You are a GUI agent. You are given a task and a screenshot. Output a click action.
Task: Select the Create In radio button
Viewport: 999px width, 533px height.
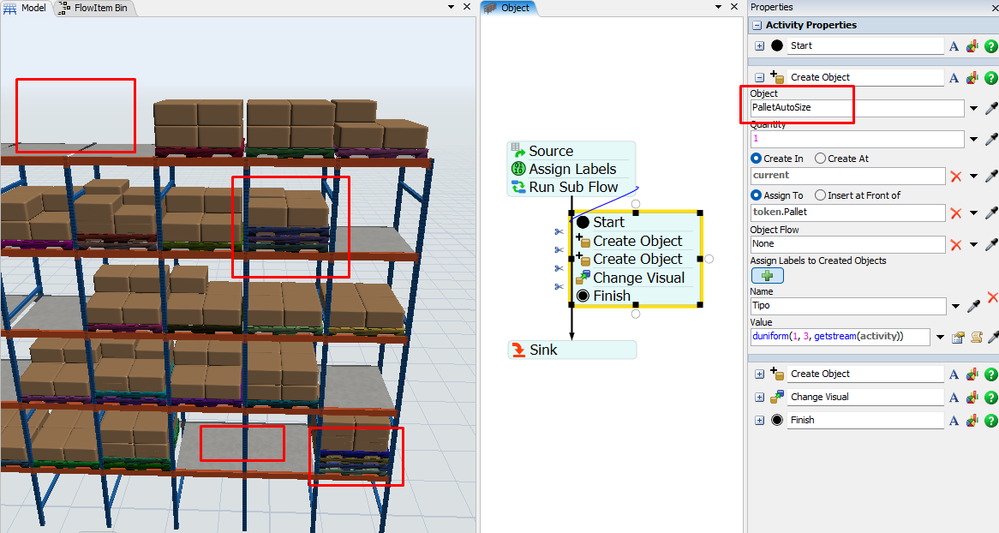coord(756,159)
